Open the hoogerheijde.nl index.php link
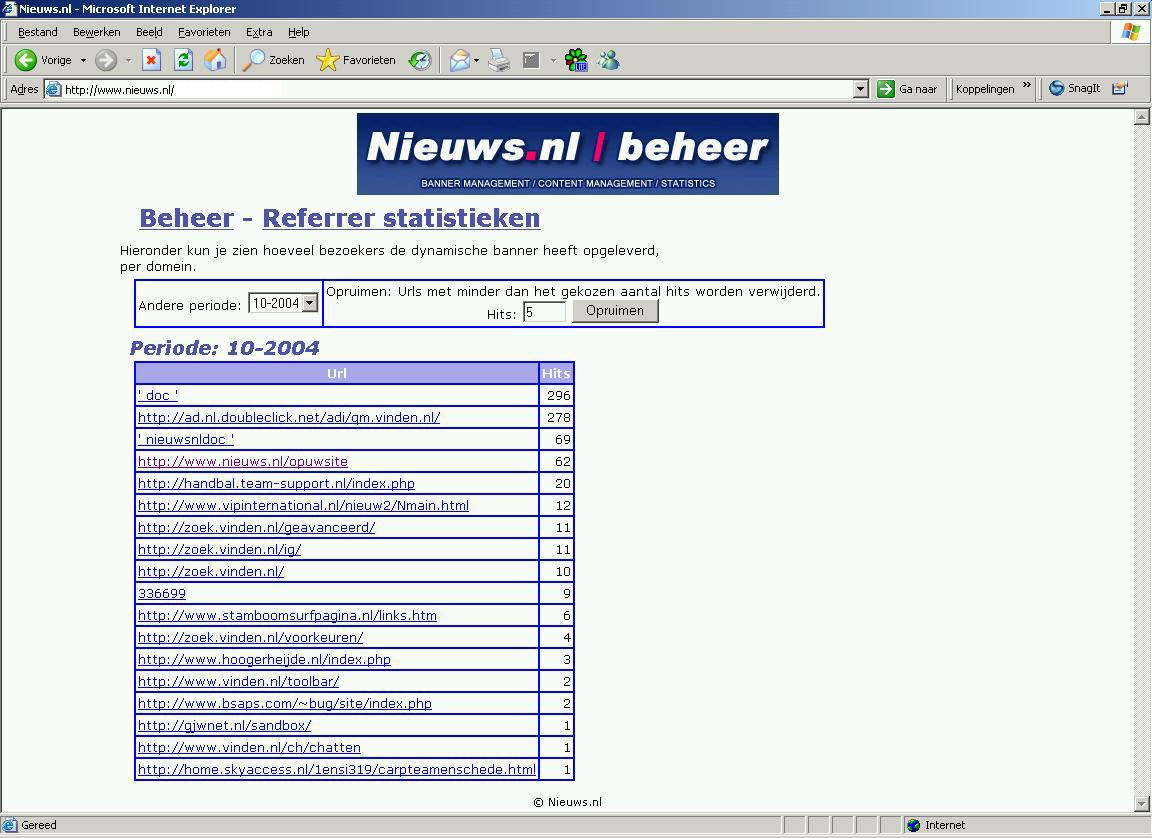Viewport: 1152px width, 838px height. [x=264, y=660]
